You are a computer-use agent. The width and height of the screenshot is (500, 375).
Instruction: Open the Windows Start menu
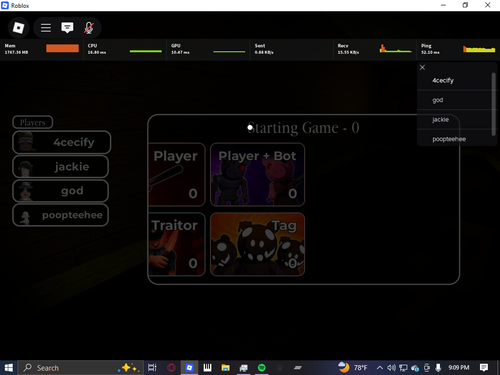click(8, 368)
